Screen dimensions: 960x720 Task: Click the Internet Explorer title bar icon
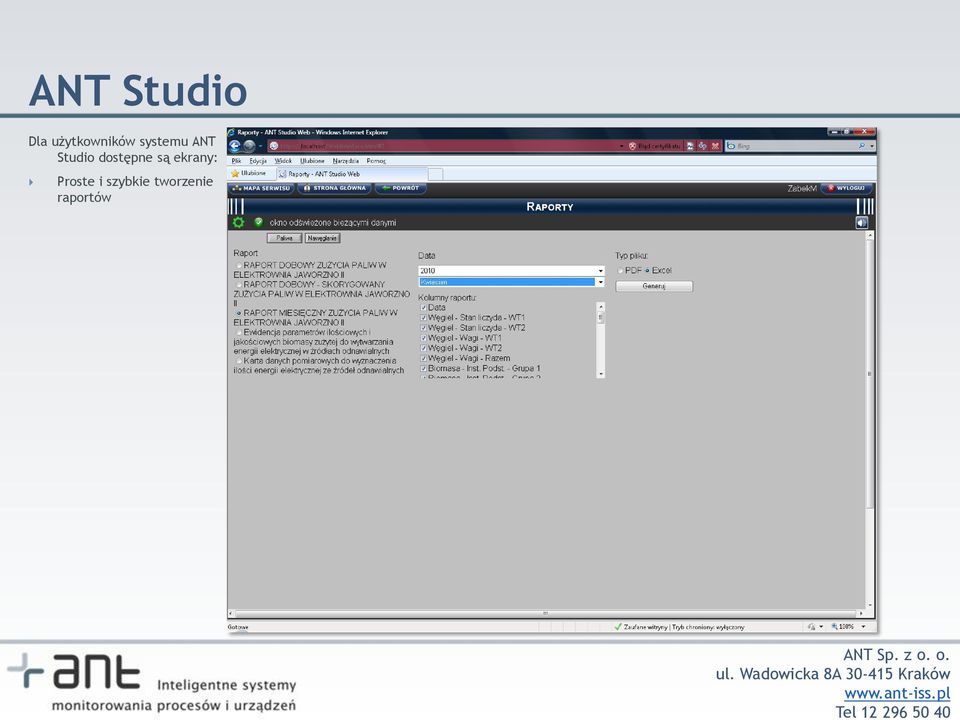(x=231, y=132)
